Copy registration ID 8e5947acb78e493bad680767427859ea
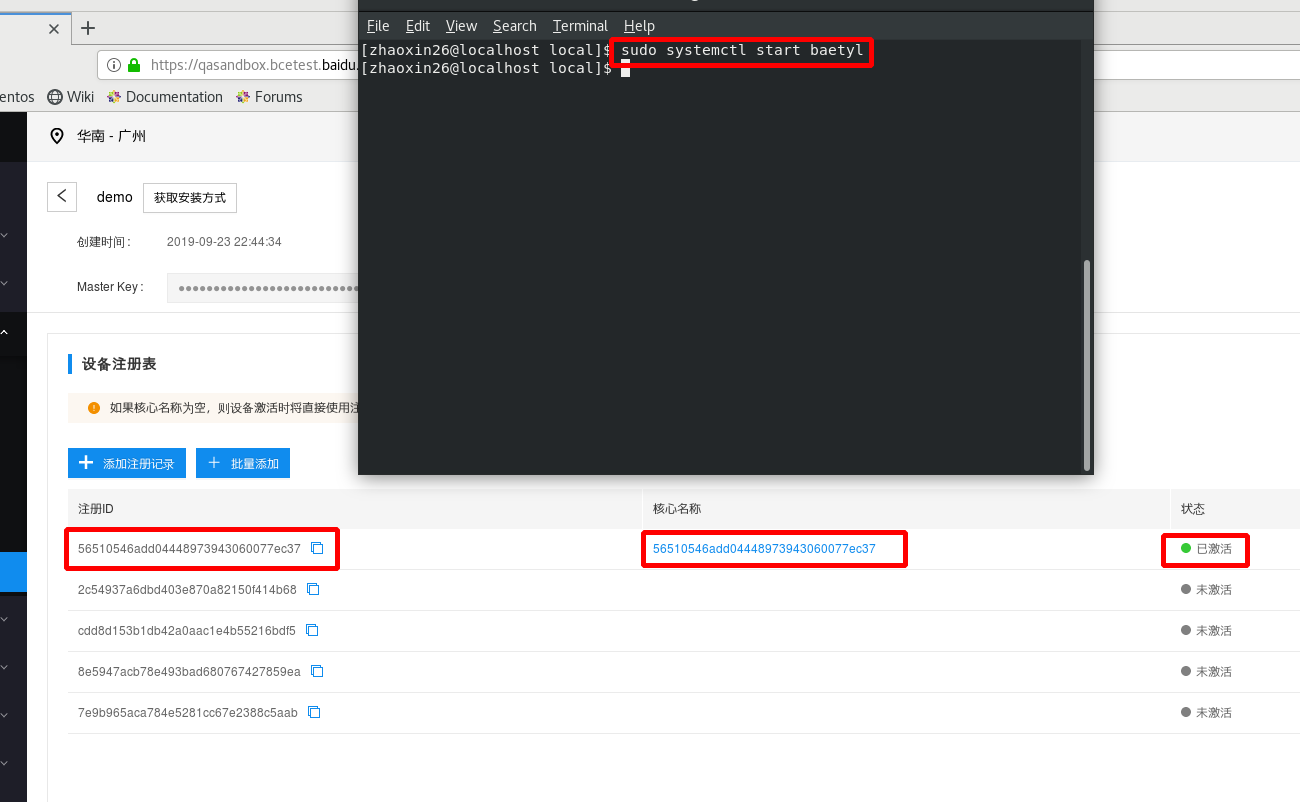 pyautogui.click(x=317, y=672)
